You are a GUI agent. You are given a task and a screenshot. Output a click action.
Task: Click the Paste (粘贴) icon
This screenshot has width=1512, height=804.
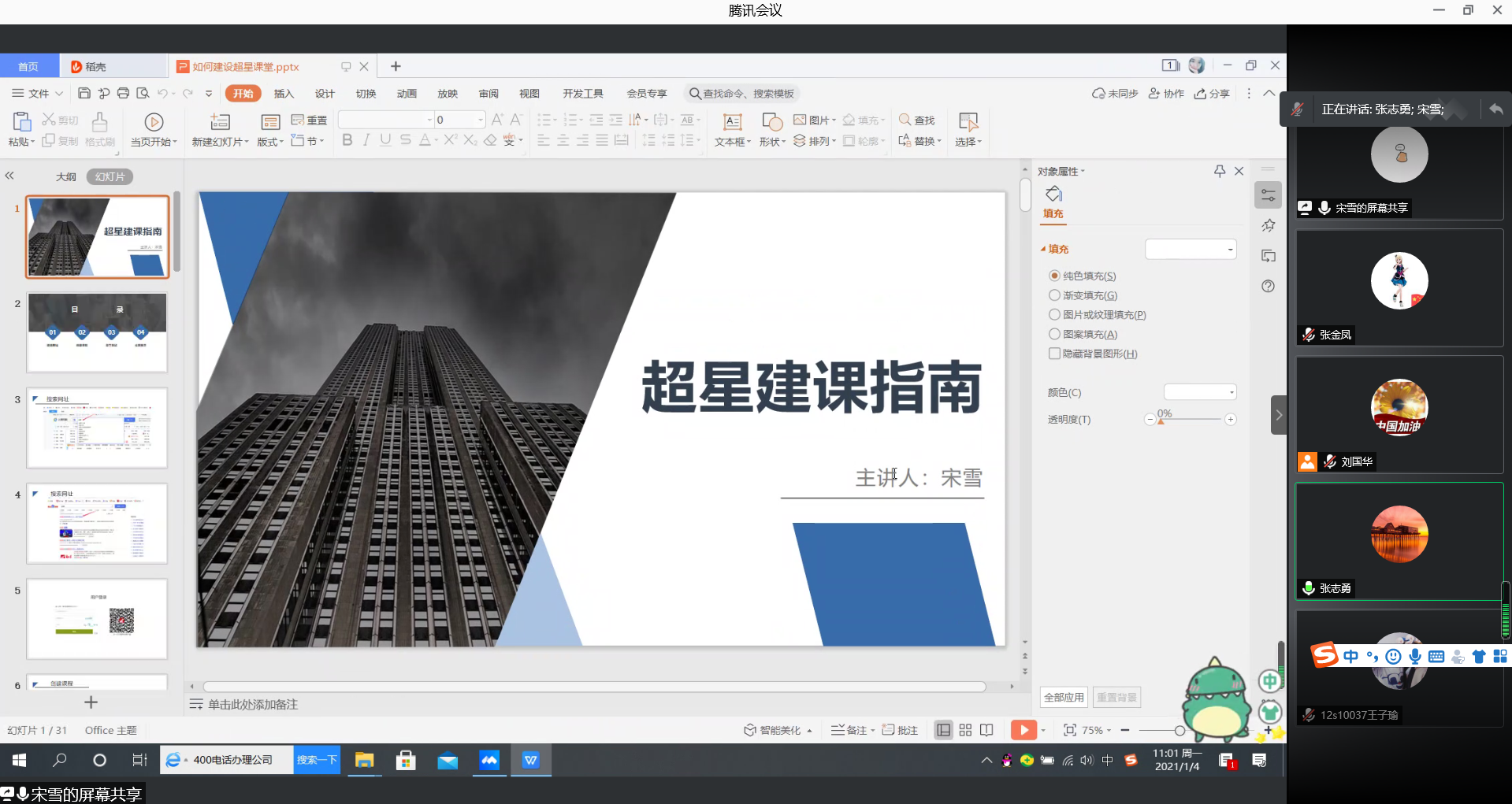(21, 122)
